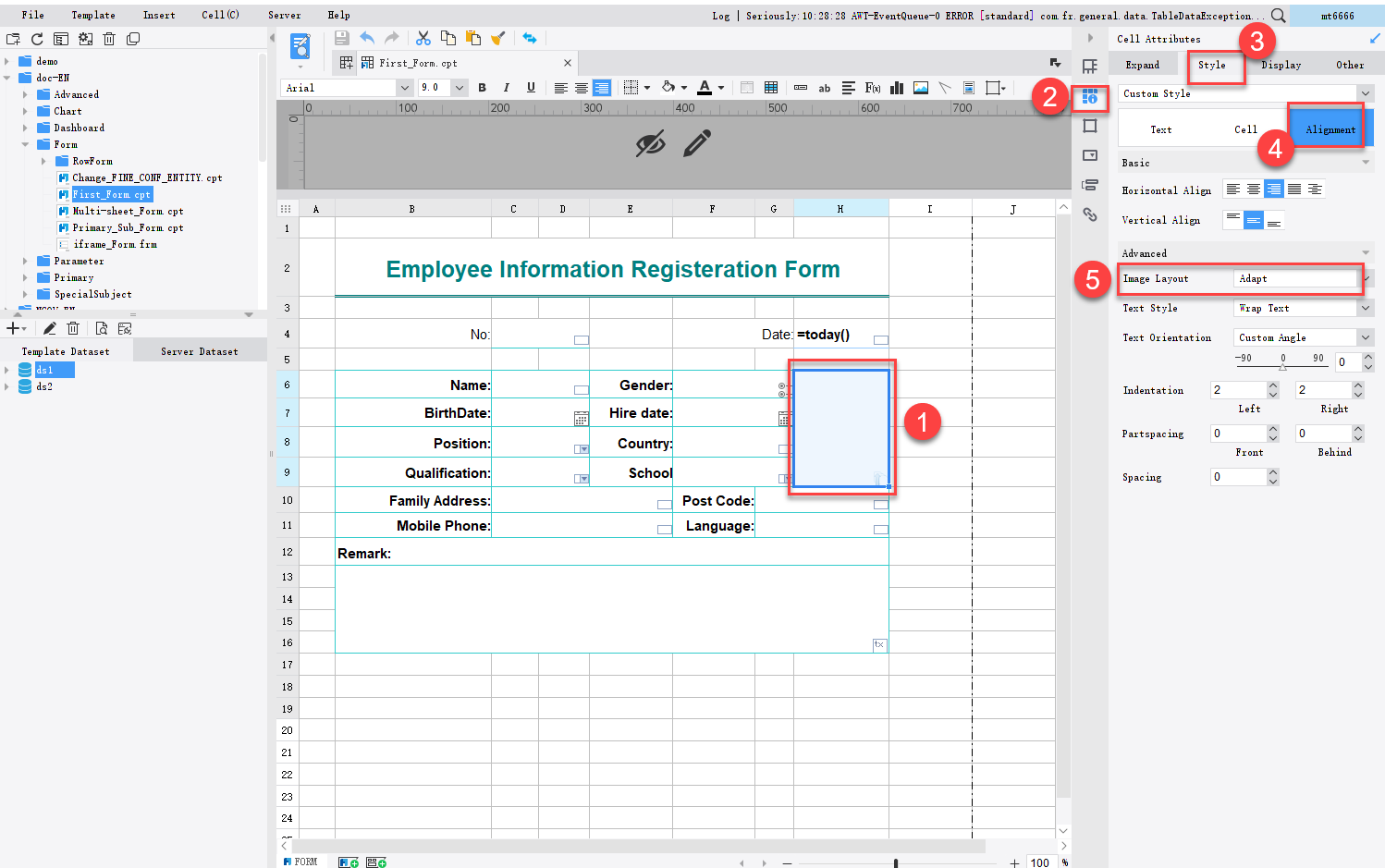
Task: Select the Cell style button
Action: (1245, 129)
